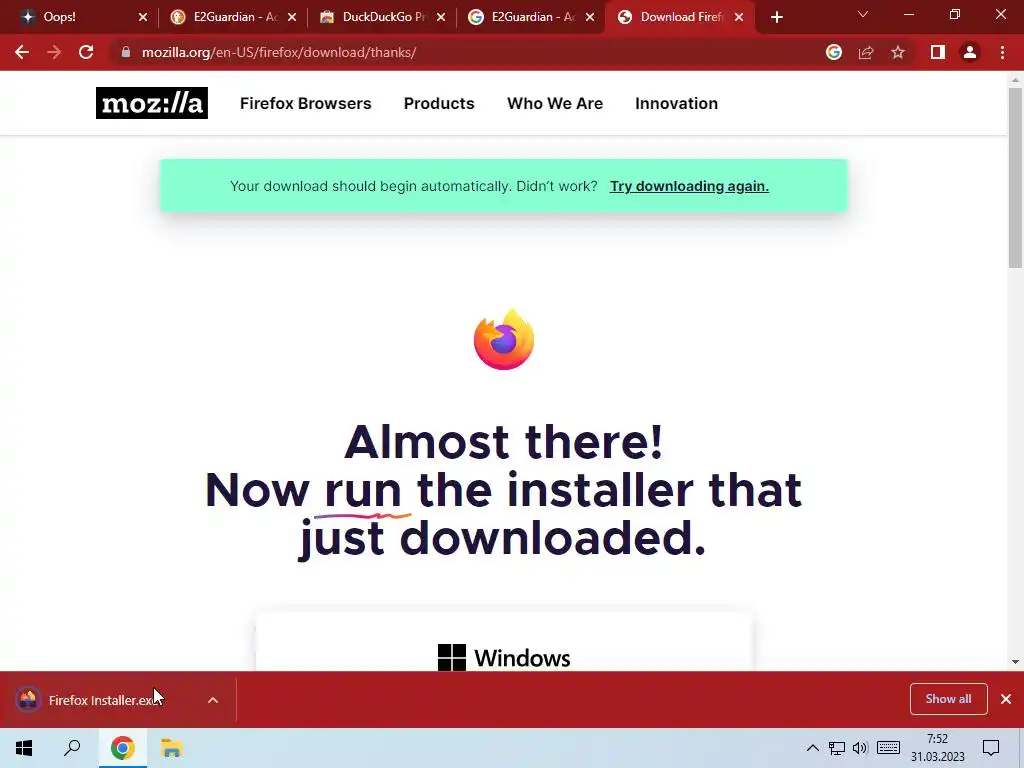Show hidden system tray icons
Viewport: 1024px width, 768px height.
[x=812, y=748]
